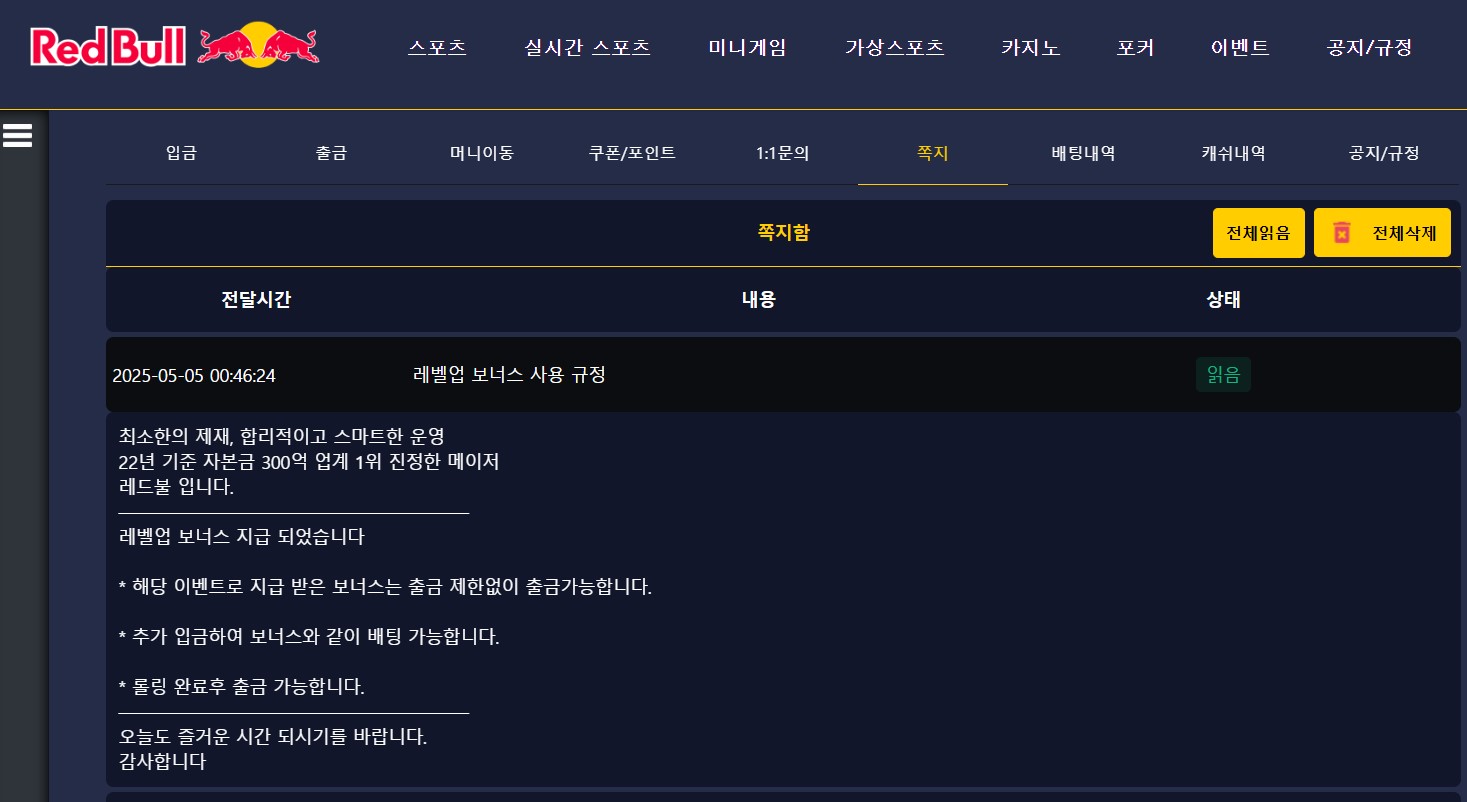Image resolution: width=1467 pixels, height=802 pixels.
Task: Open 이벤트 in the top navigation
Action: coord(1240,47)
